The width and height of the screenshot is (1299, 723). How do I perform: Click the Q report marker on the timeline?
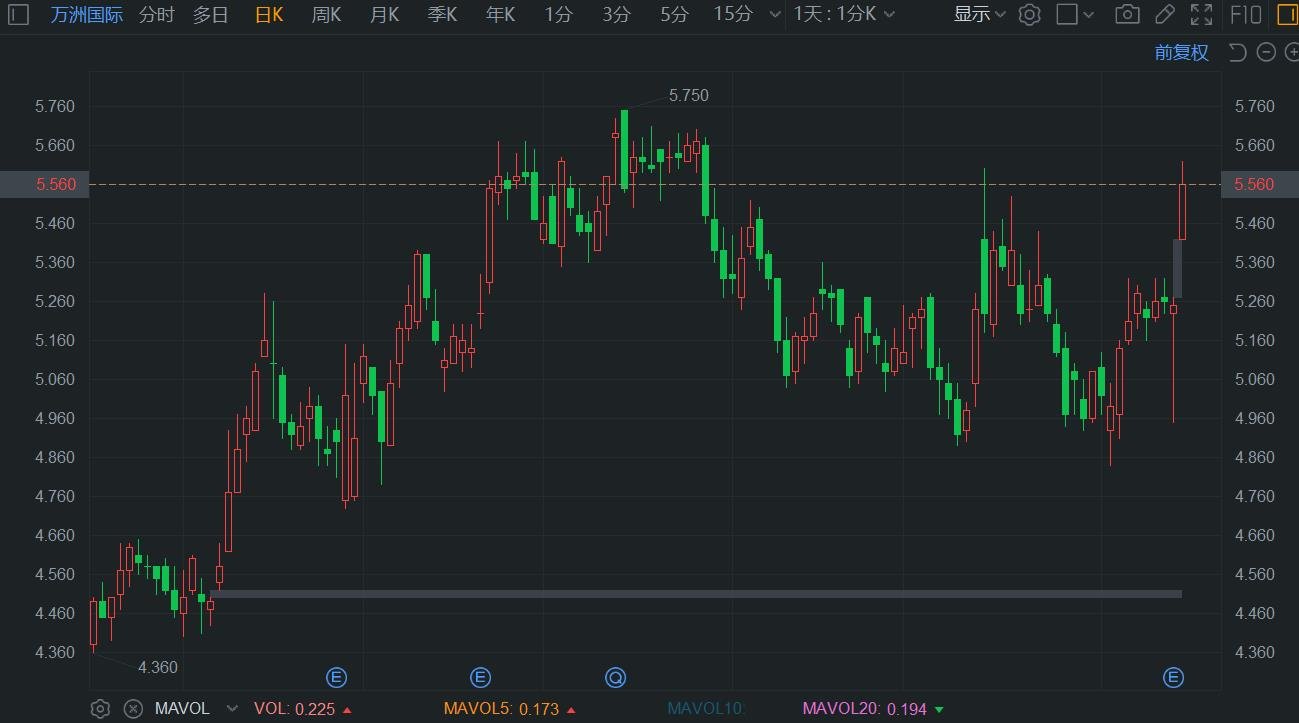(615, 677)
